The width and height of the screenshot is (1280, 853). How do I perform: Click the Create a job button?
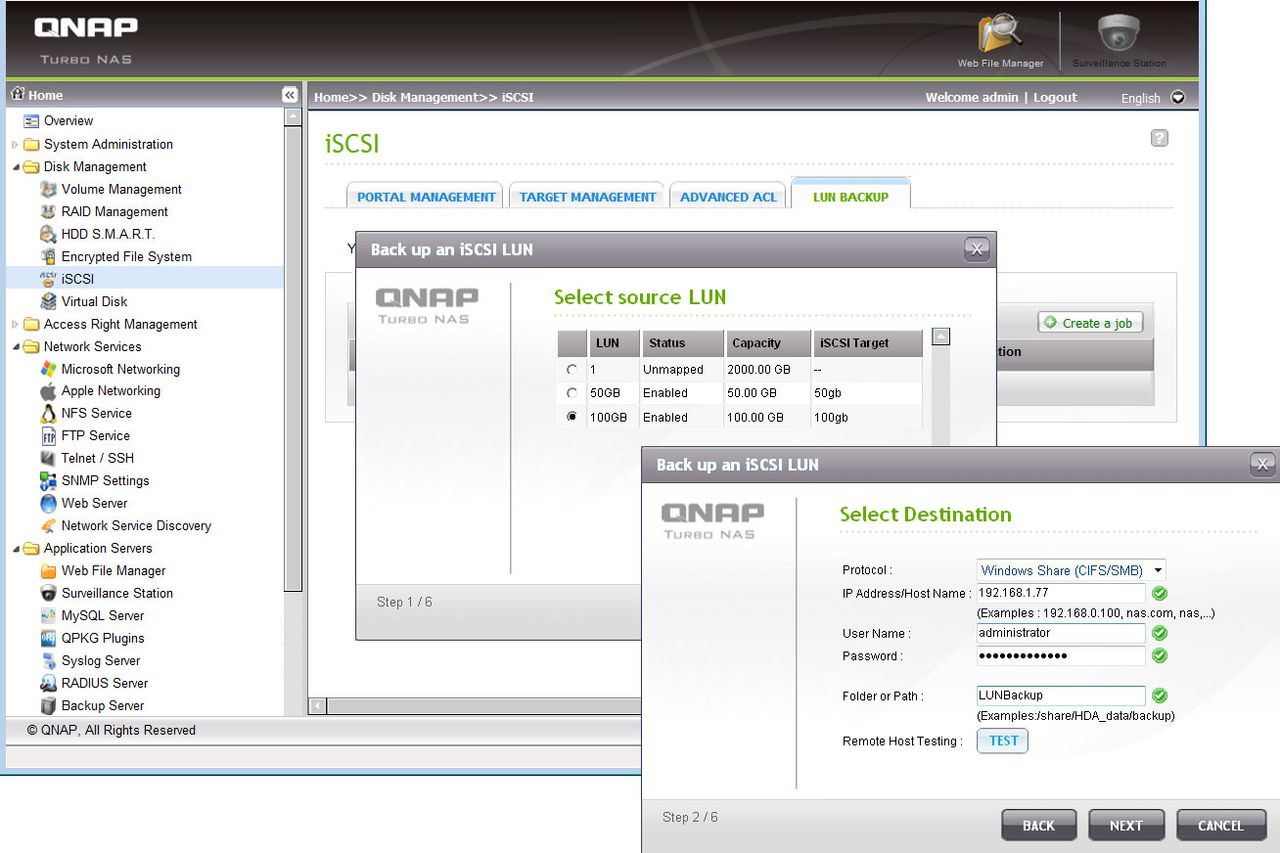click(1090, 323)
